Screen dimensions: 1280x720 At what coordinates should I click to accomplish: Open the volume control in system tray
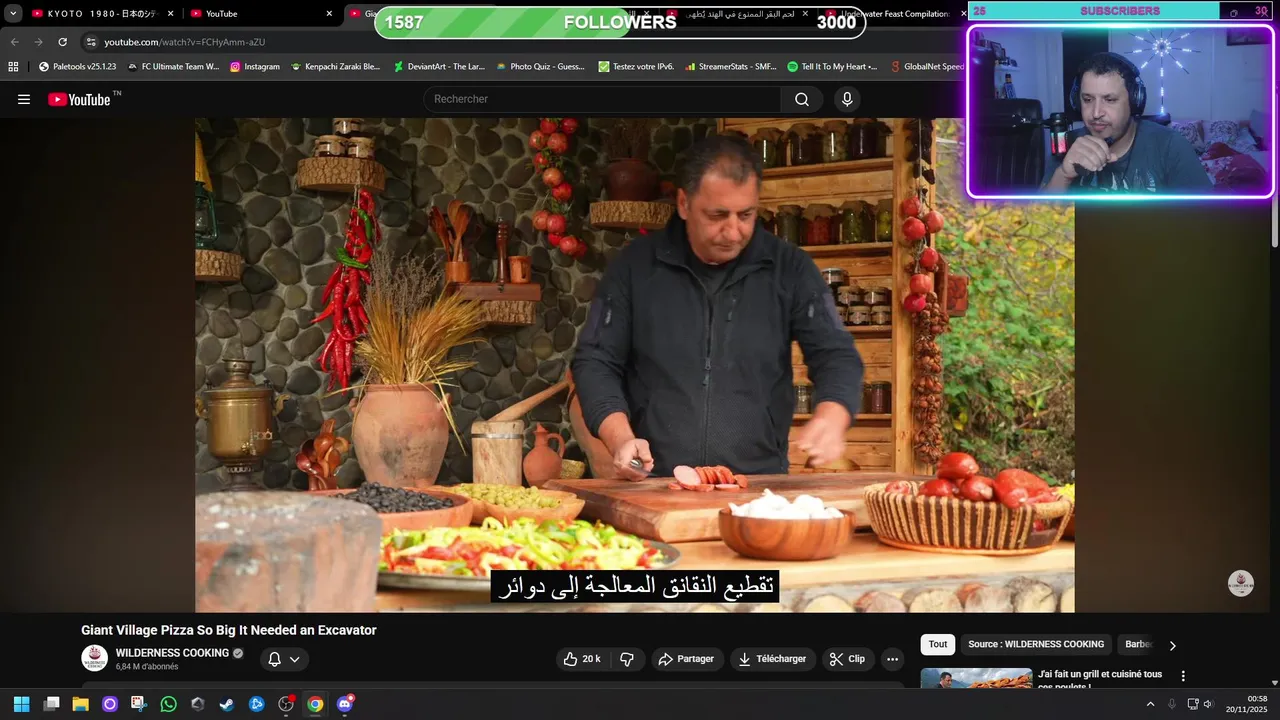(1208, 704)
